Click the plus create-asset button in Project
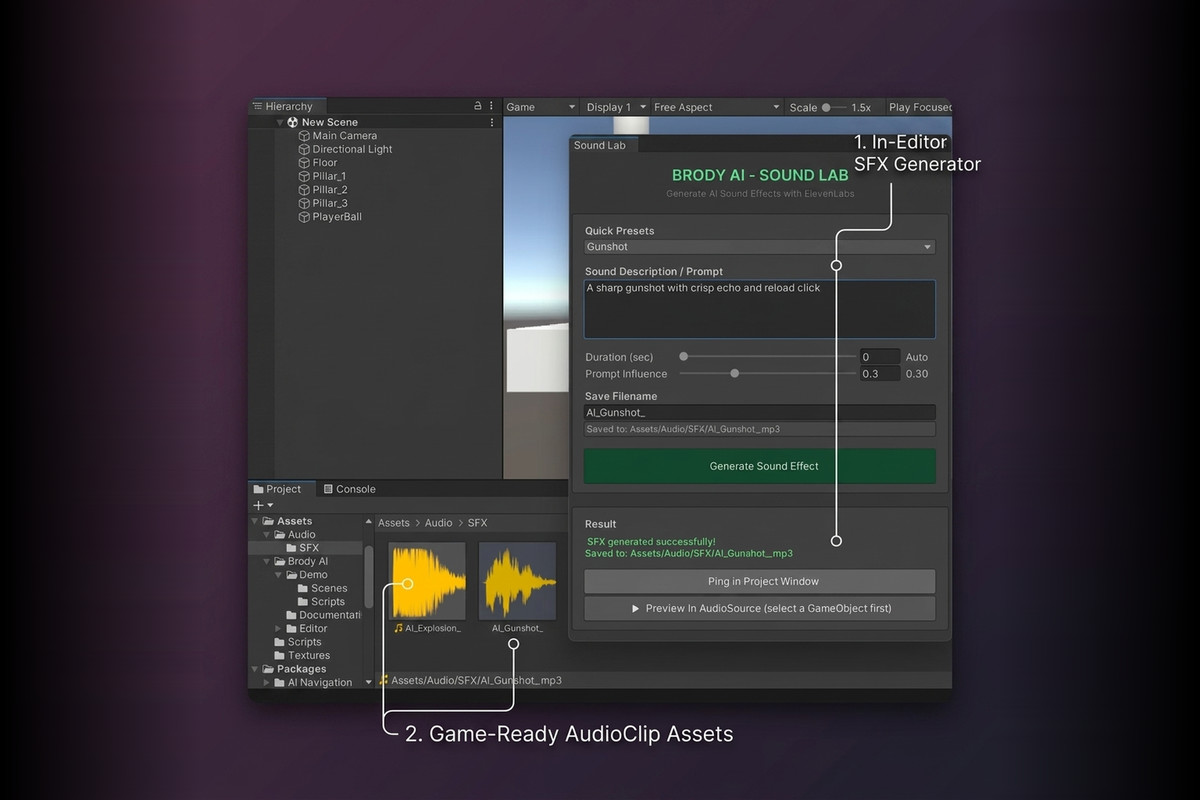Viewport: 1200px width, 800px height. [258, 506]
